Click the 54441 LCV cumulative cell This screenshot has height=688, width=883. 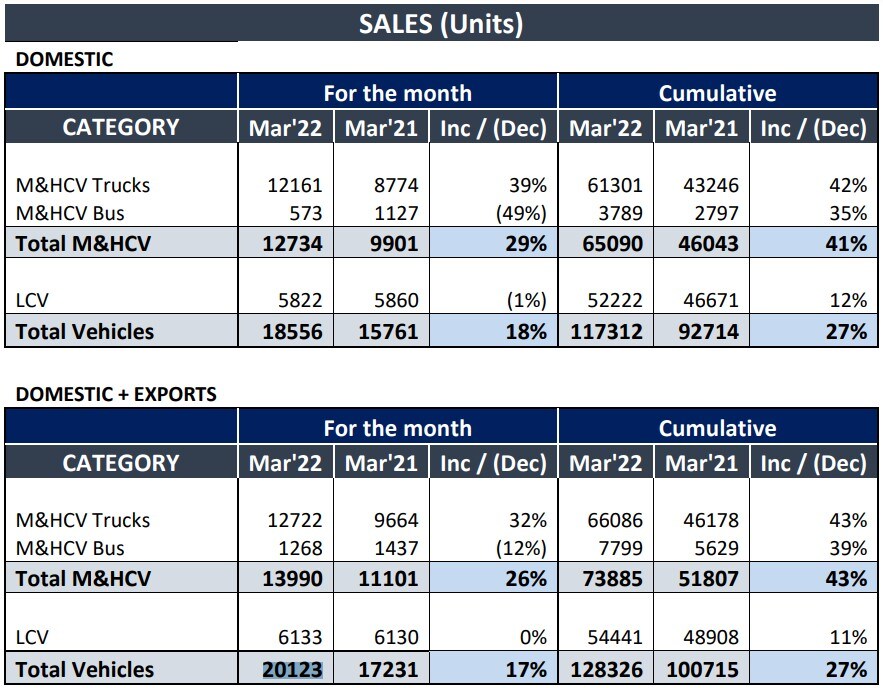pos(613,637)
